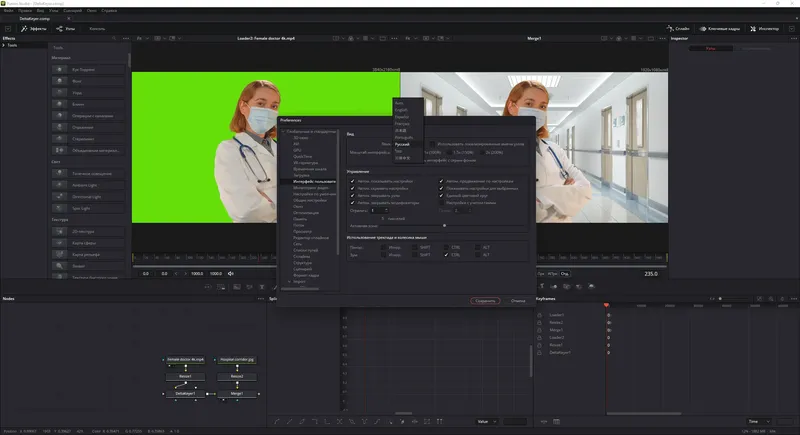The width and height of the screenshot is (800, 435).
Task: Open the Консоль button in toolbar
Action: (x=97, y=29)
